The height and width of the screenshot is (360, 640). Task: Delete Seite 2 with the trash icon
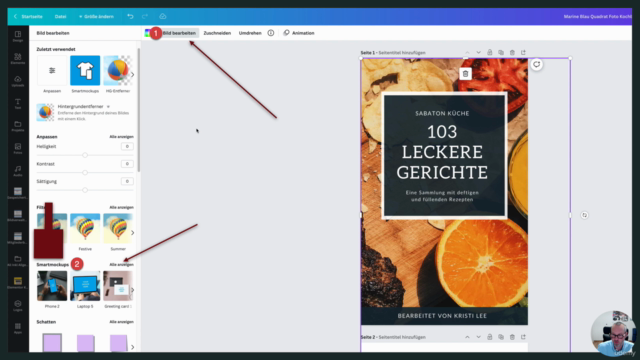pos(512,337)
